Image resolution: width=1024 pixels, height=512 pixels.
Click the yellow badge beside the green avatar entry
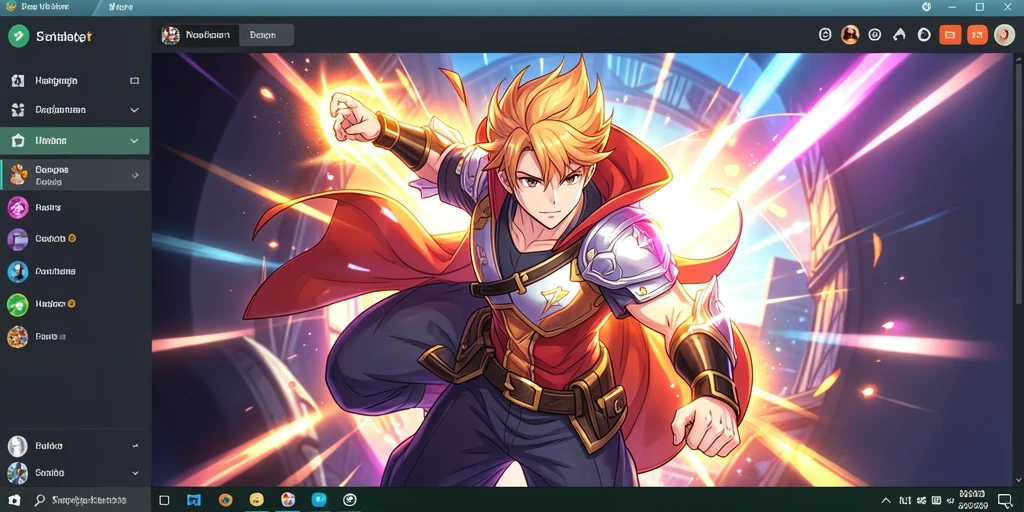coord(71,304)
